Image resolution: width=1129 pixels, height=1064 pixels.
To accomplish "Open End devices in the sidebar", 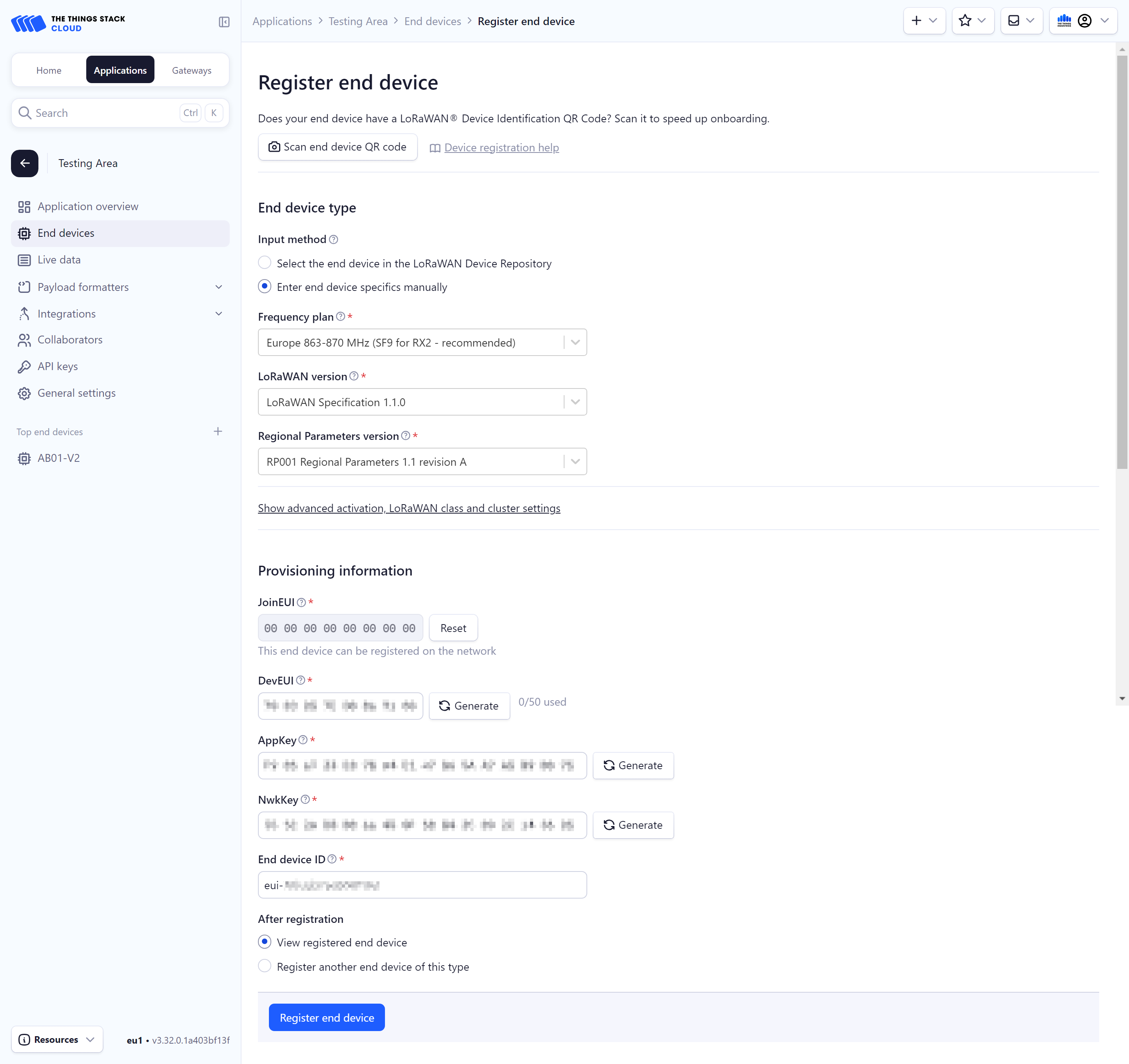I will pos(66,233).
